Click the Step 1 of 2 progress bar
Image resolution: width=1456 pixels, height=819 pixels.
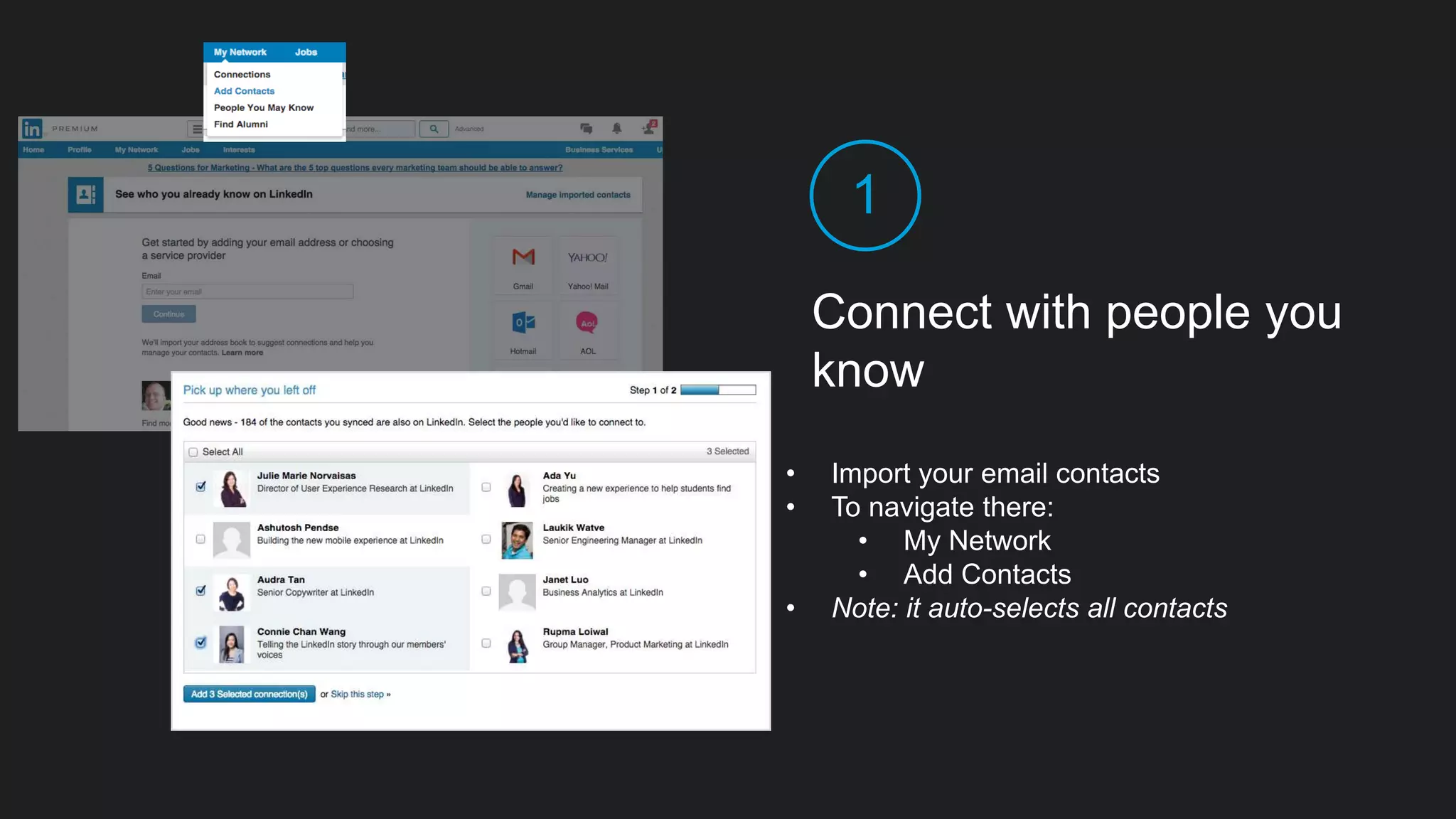[x=718, y=390]
